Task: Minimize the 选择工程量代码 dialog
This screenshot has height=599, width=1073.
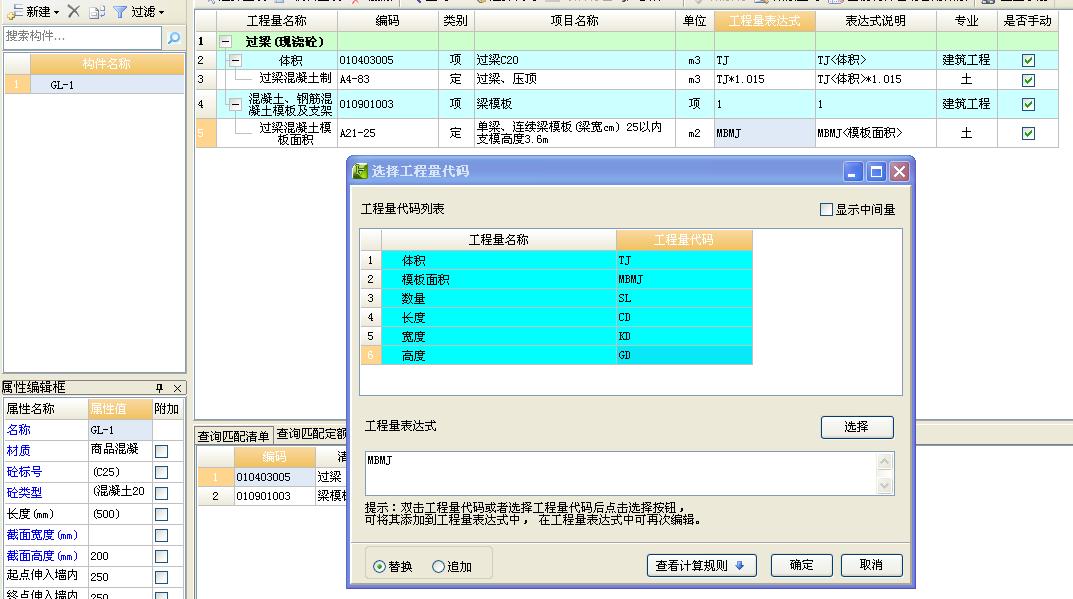Action: [852, 171]
